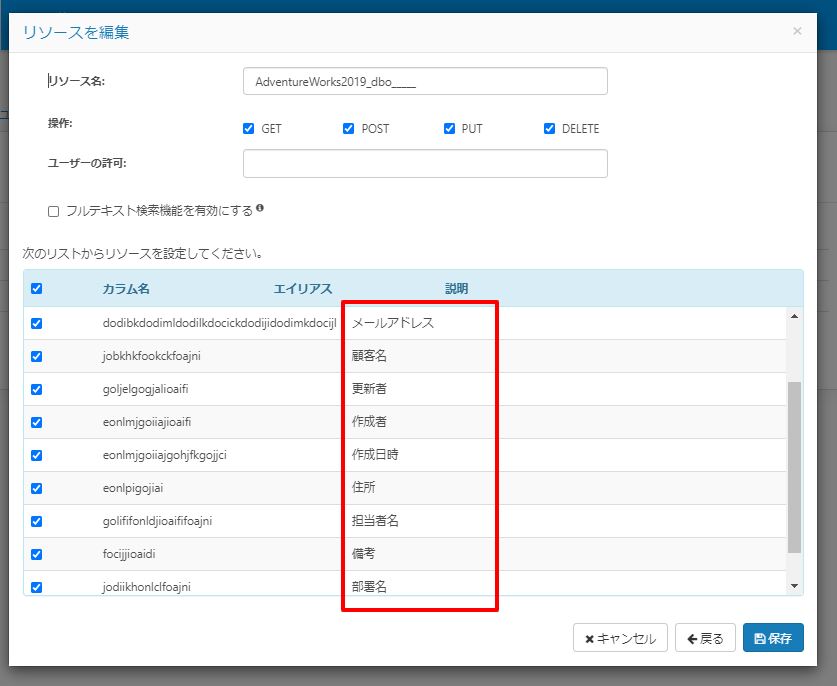The width and height of the screenshot is (837, 686).
Task: Click the 更新者 description cell
Action: (x=369, y=389)
